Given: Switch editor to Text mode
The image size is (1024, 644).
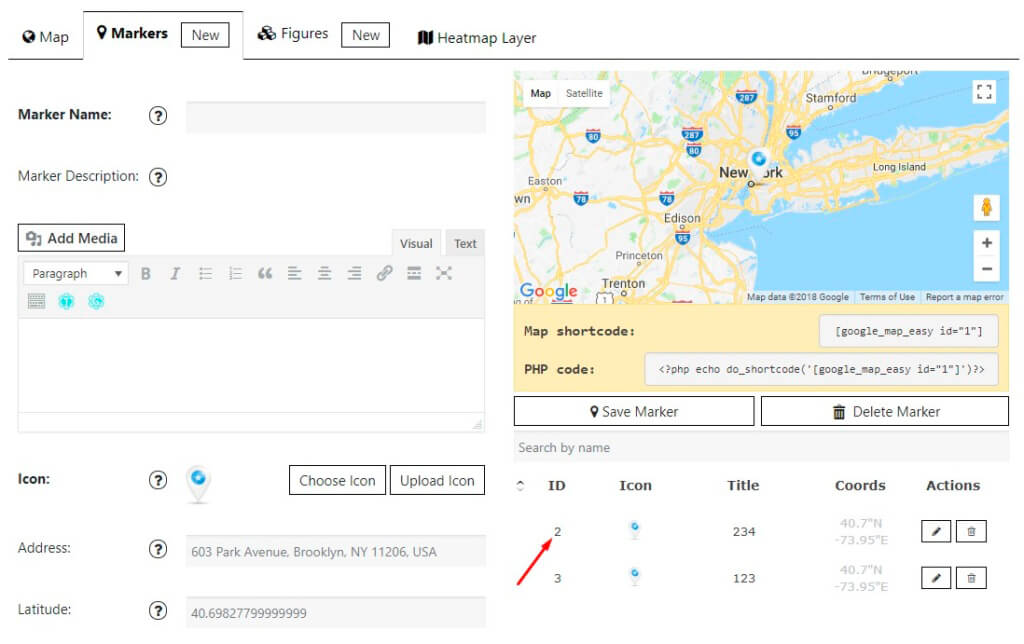Looking at the screenshot, I should [x=465, y=243].
